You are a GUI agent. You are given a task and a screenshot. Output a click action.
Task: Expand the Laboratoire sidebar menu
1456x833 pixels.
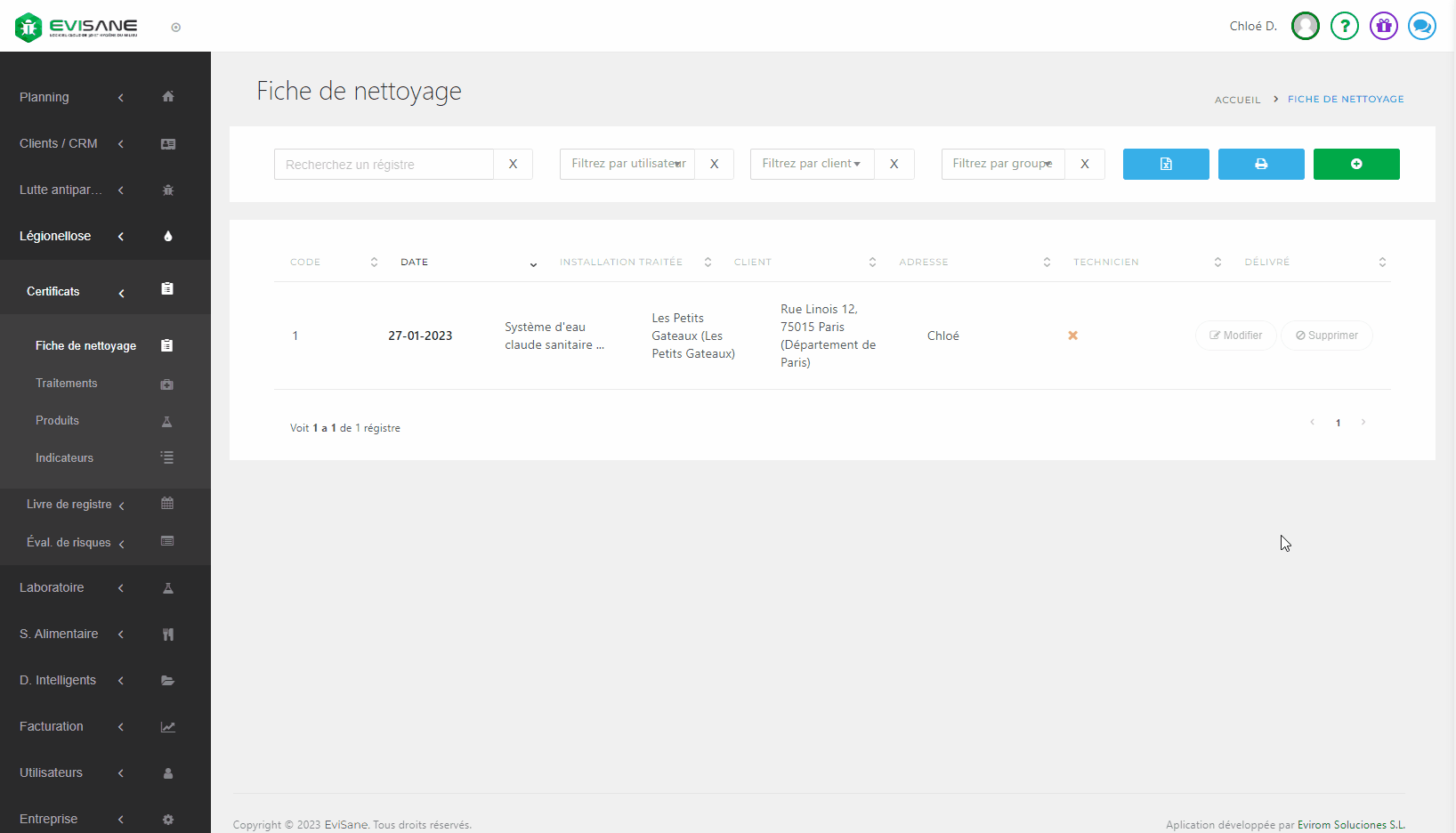tap(53, 587)
